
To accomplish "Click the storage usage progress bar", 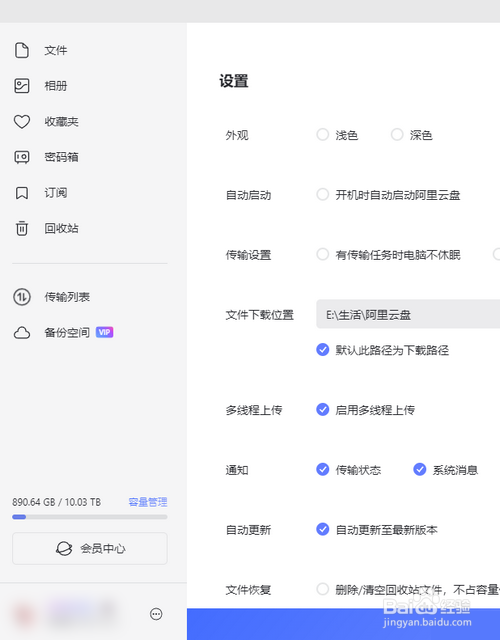I will coord(90,517).
